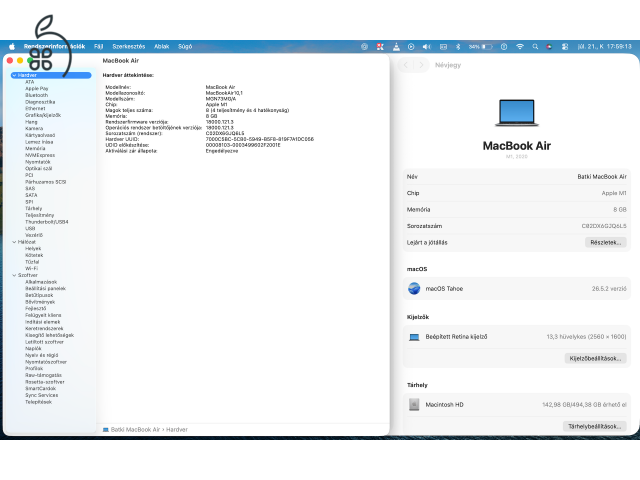Collapse the Hardver tree section

pos(14,76)
